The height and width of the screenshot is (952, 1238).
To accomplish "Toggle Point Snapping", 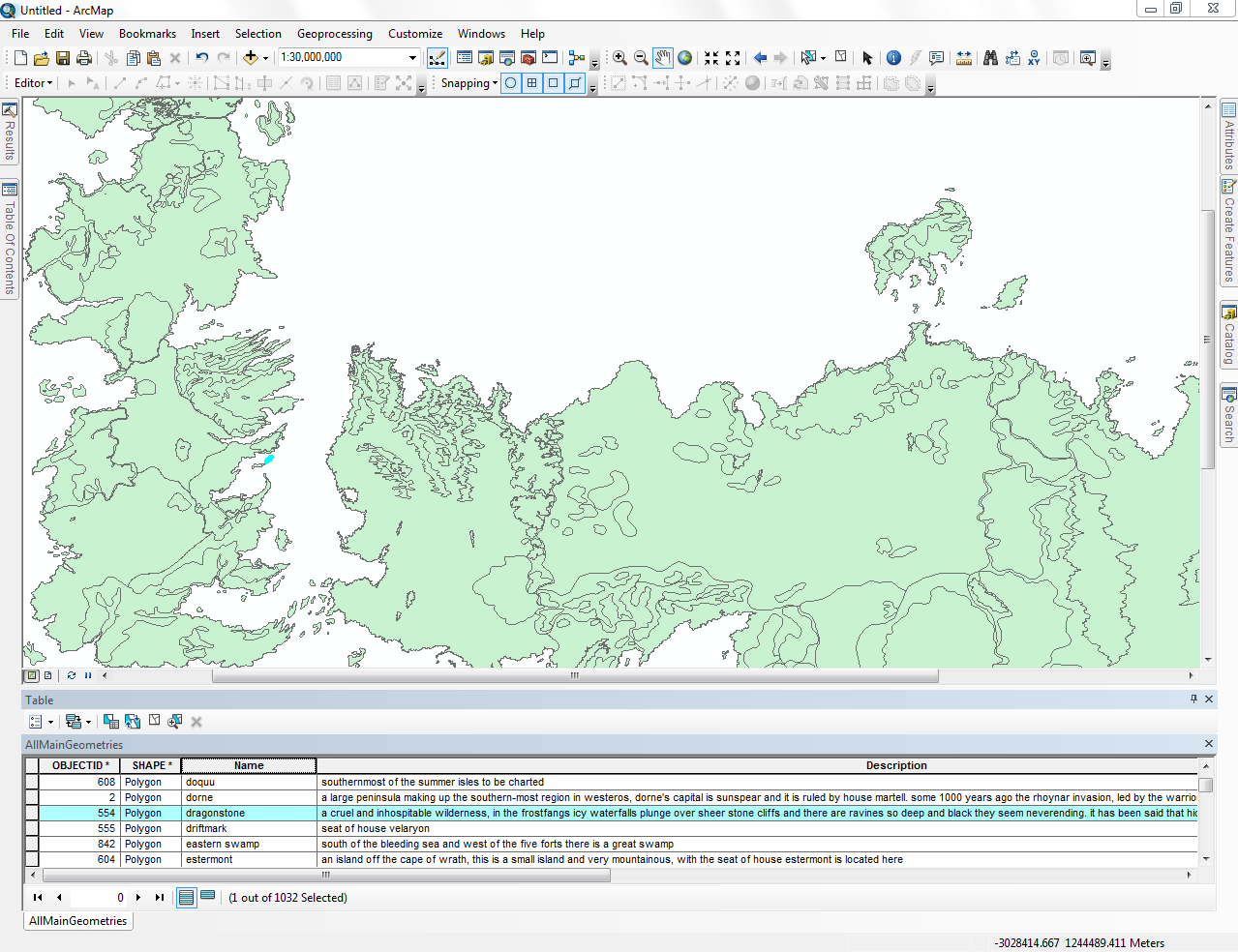I will 511,83.
